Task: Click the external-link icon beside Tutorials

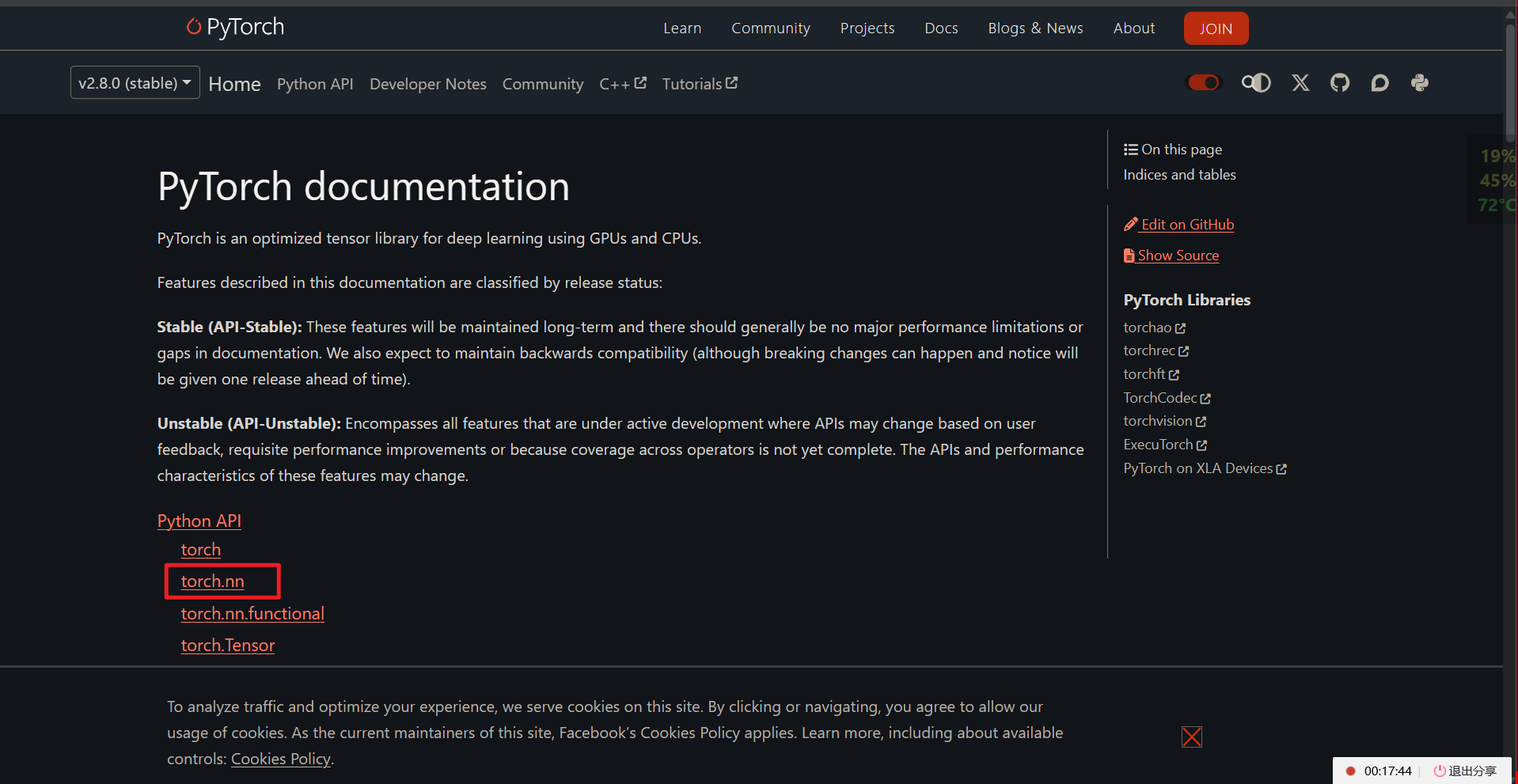Action: (731, 82)
